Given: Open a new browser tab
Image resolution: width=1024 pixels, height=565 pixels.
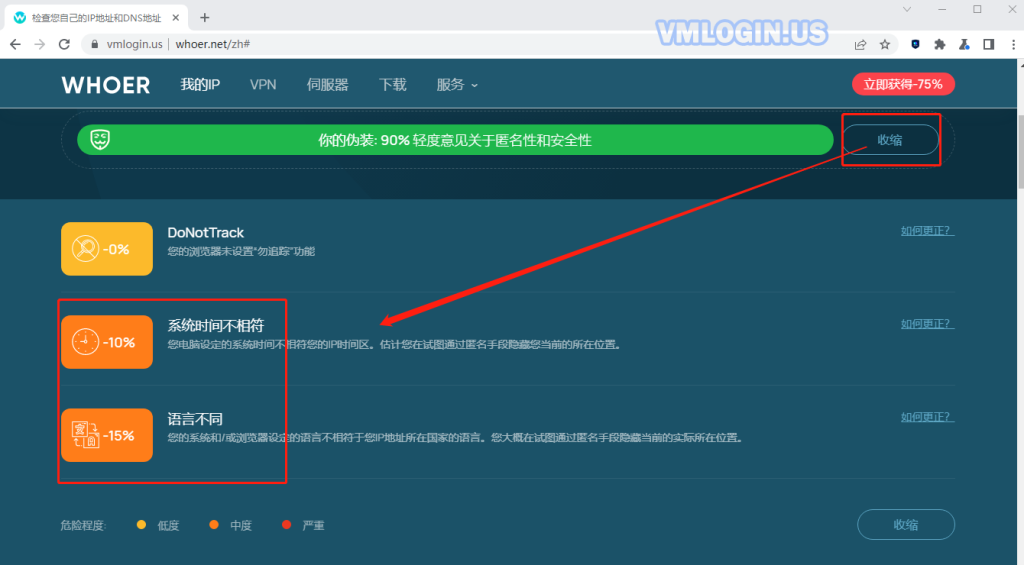Looking at the screenshot, I should 204,18.
